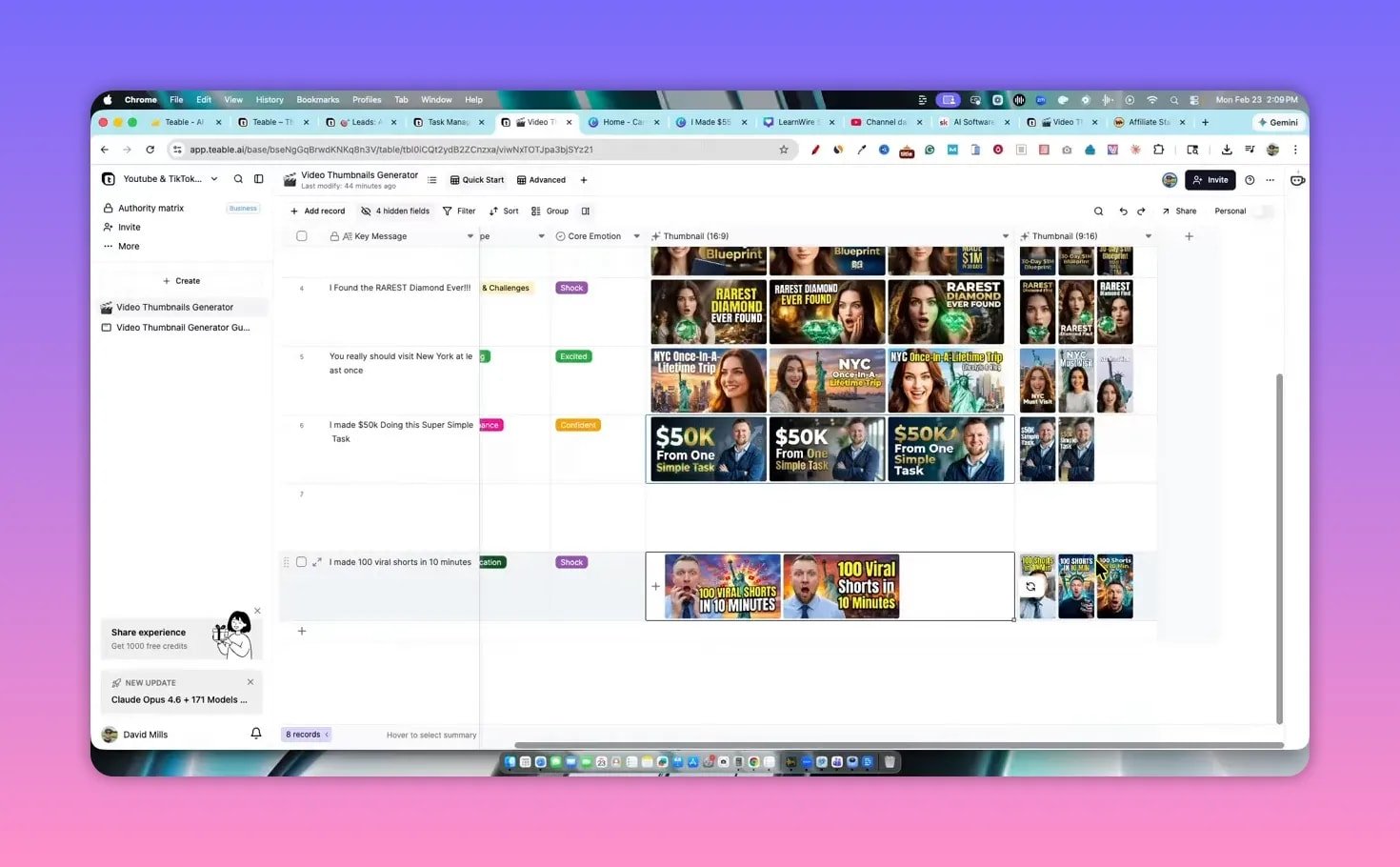Click the purple Shock emotion tag
Screen dimensions: 1400x867
pyautogui.click(x=570, y=562)
